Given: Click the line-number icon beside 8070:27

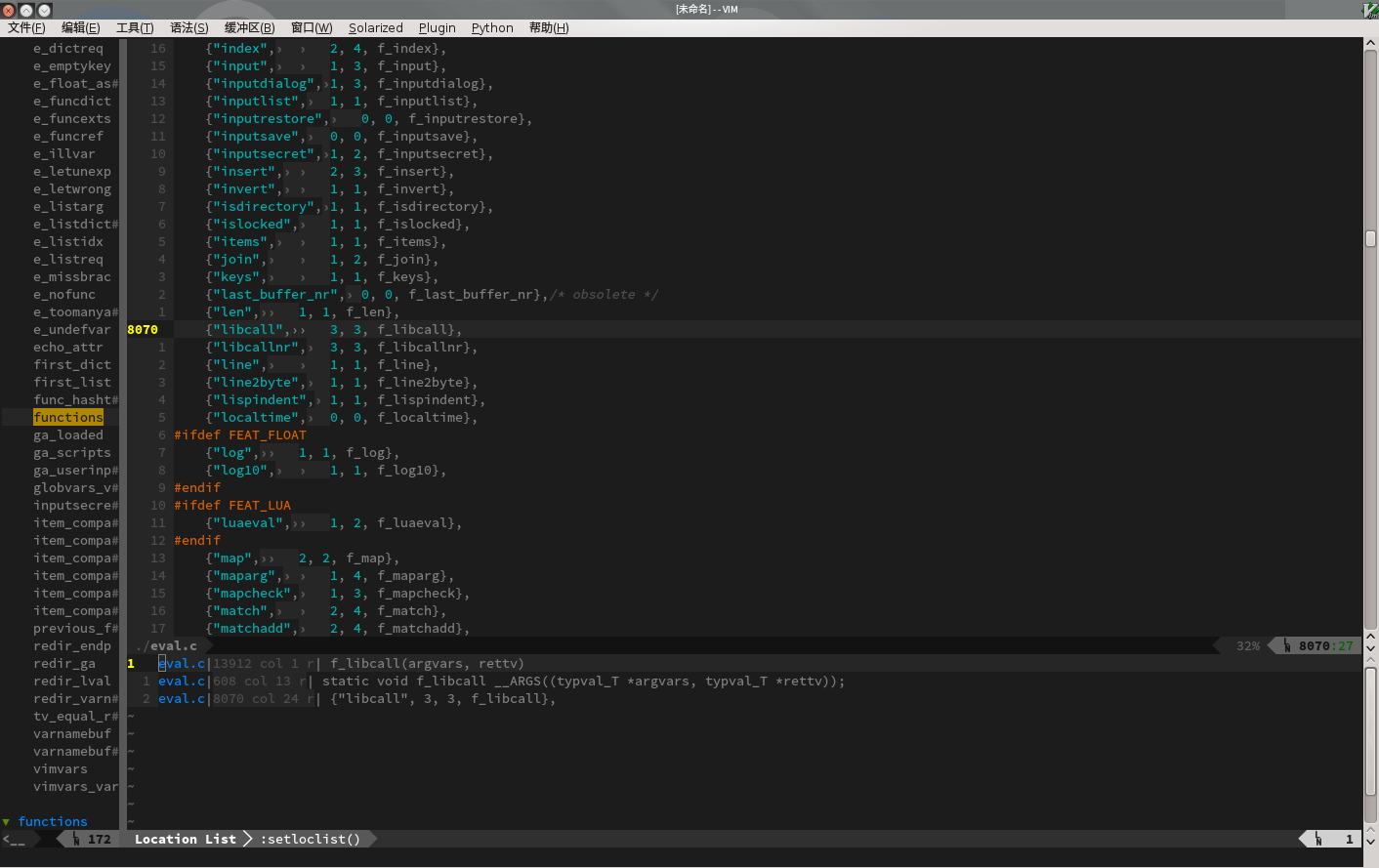Looking at the screenshot, I should 1287,646.
